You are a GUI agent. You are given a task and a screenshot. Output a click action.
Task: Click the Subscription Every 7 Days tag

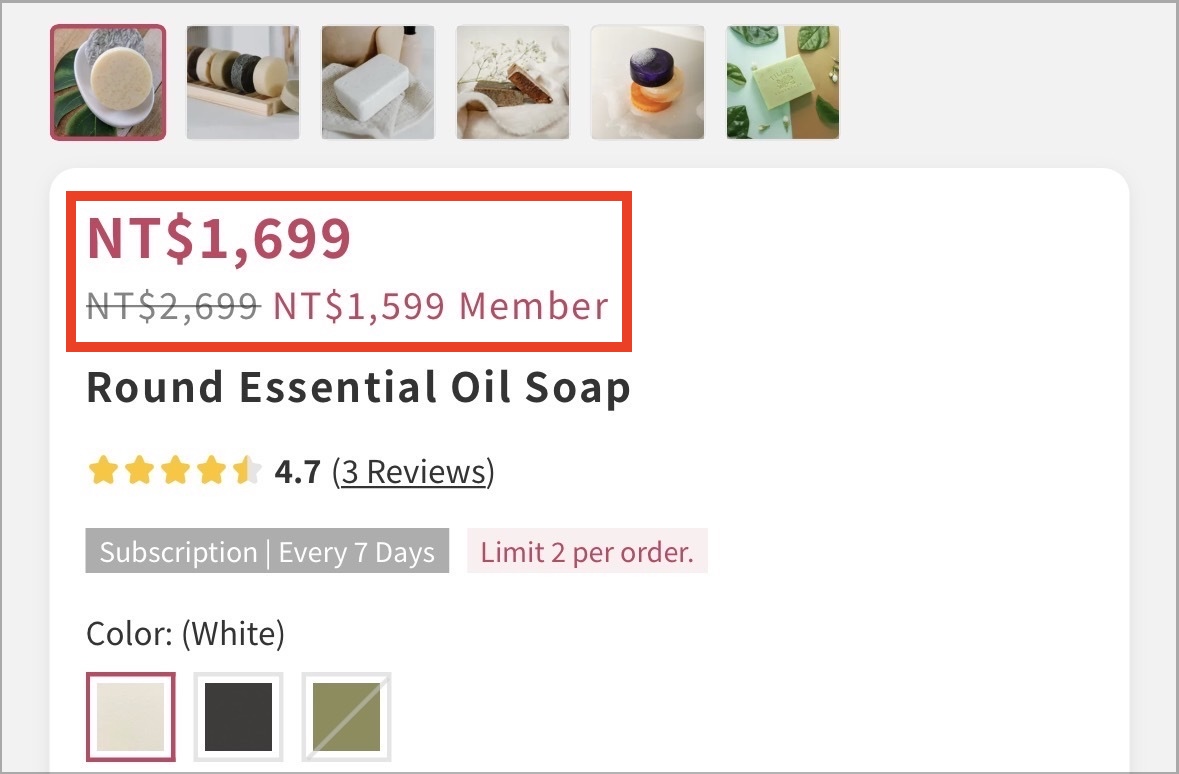click(267, 551)
